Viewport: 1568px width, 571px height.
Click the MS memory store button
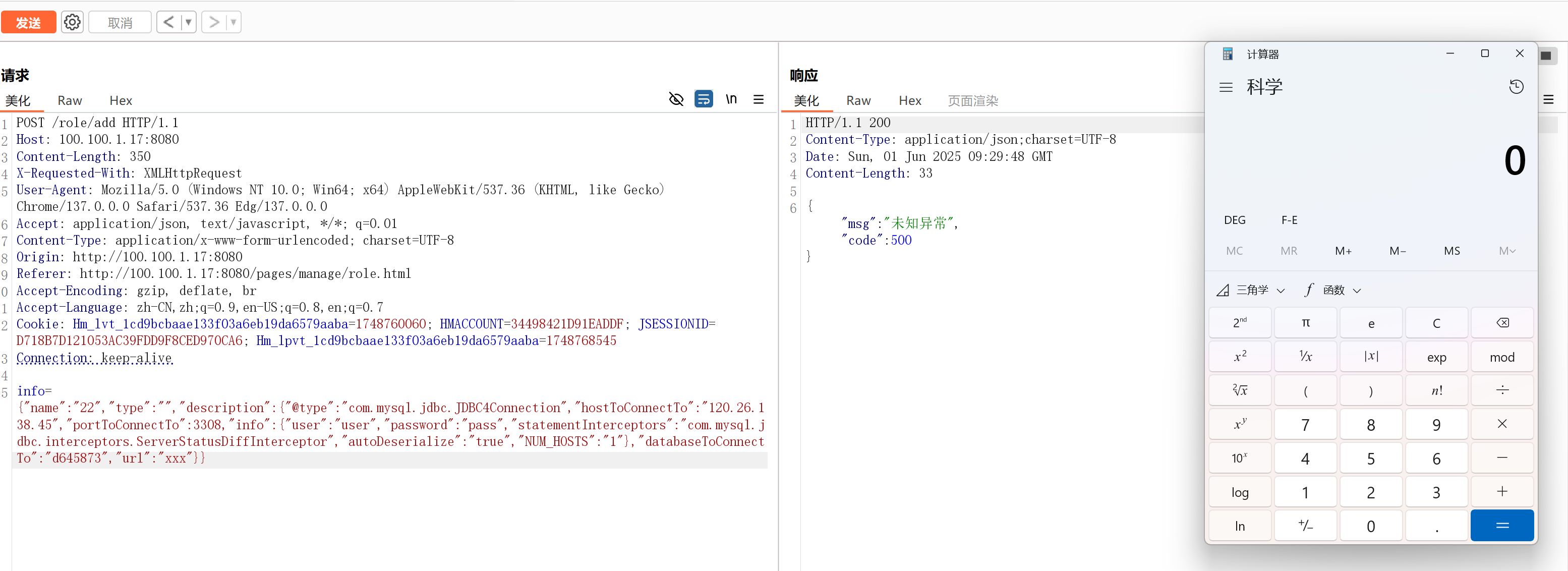(x=1451, y=251)
